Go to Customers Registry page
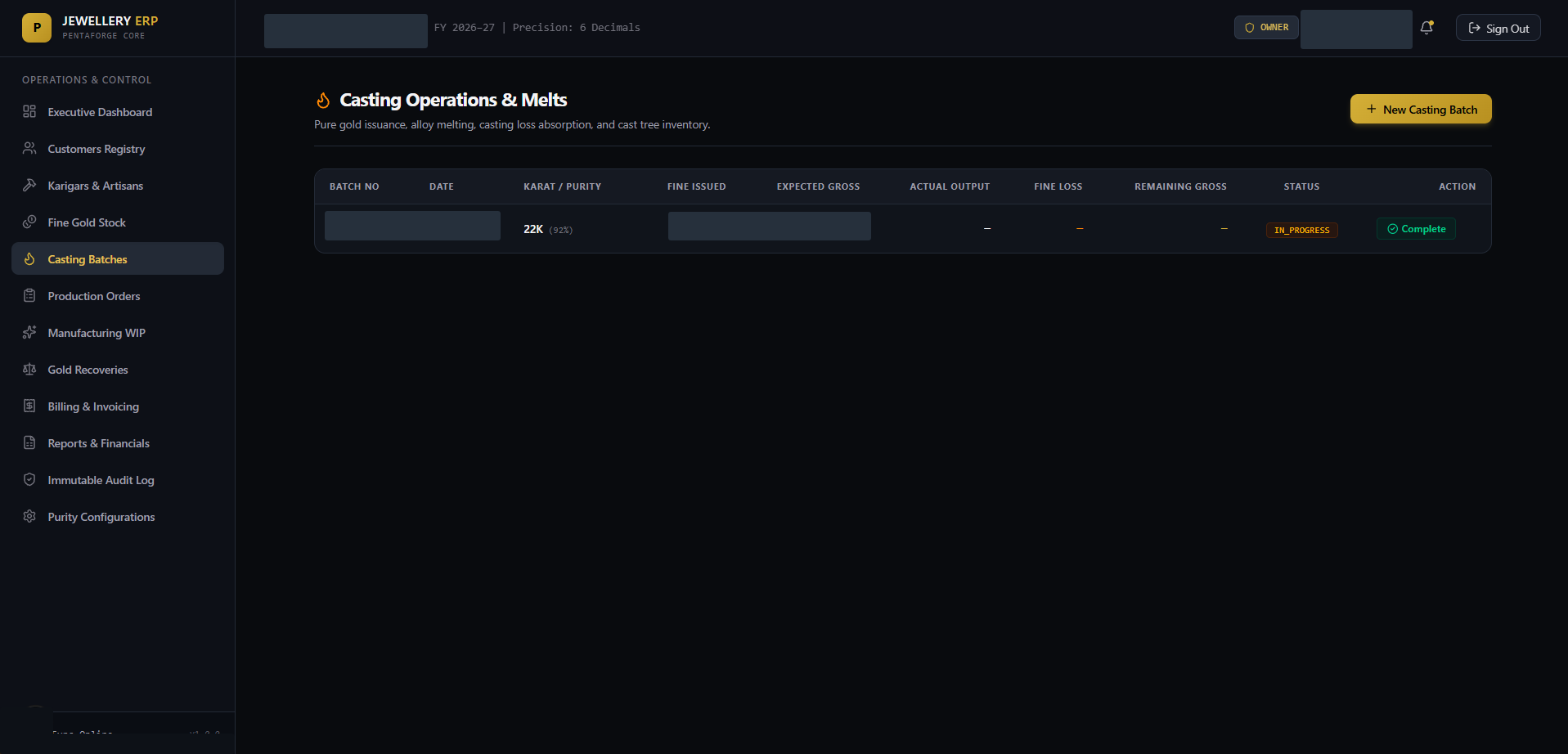Screen dimensions: 1568x754 (x=118, y=149)
